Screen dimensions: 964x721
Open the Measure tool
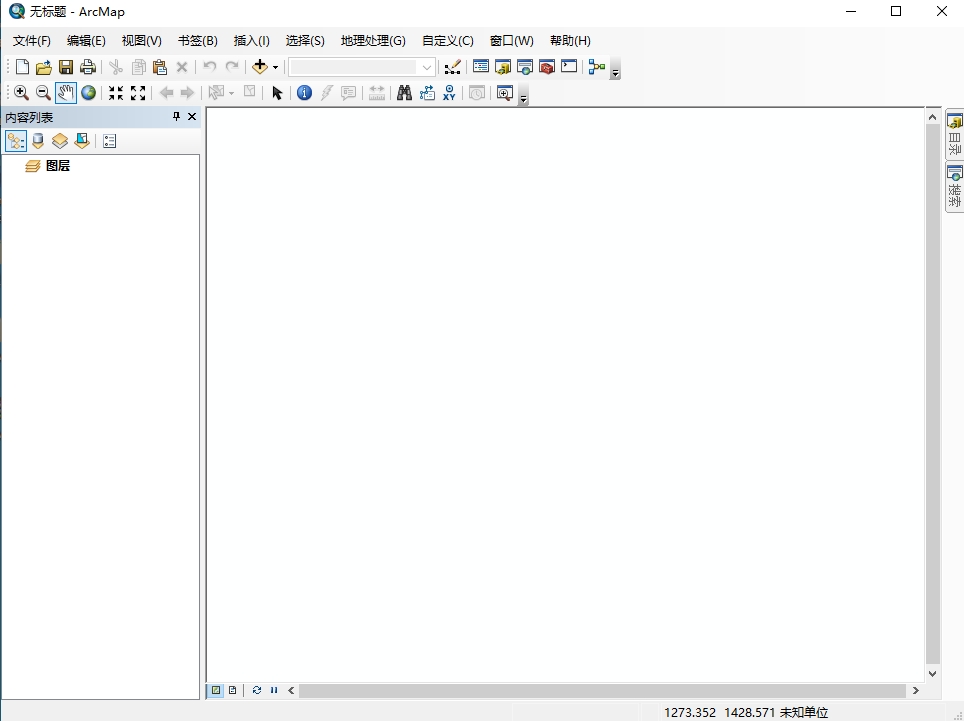coord(376,92)
